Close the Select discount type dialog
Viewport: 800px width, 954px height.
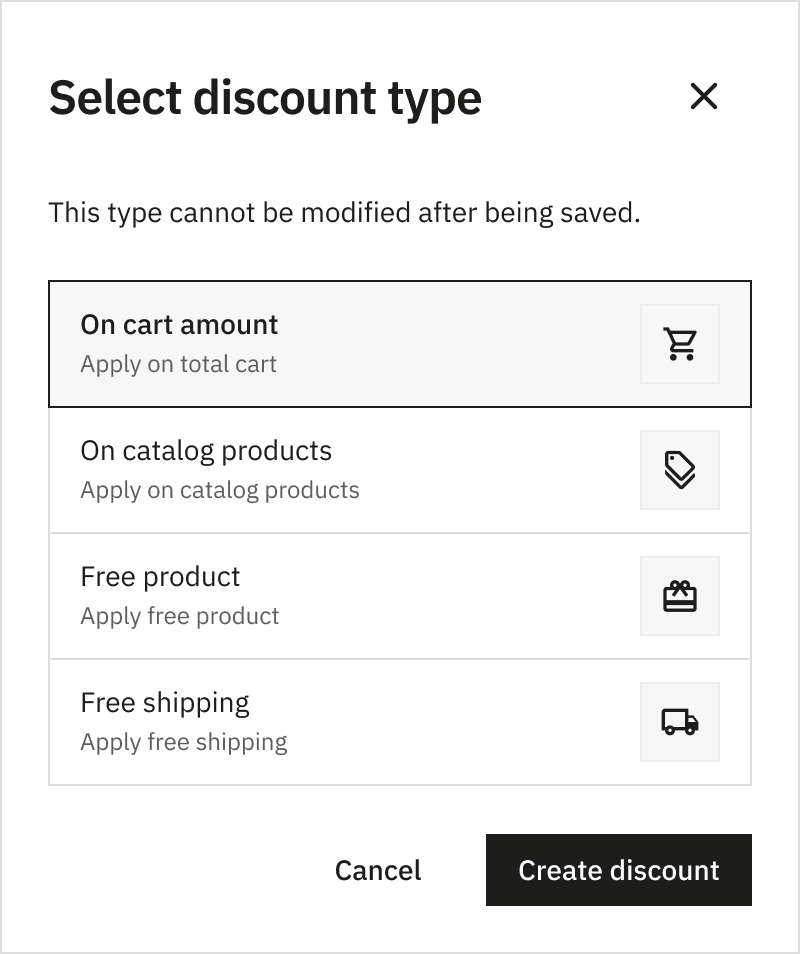click(704, 97)
